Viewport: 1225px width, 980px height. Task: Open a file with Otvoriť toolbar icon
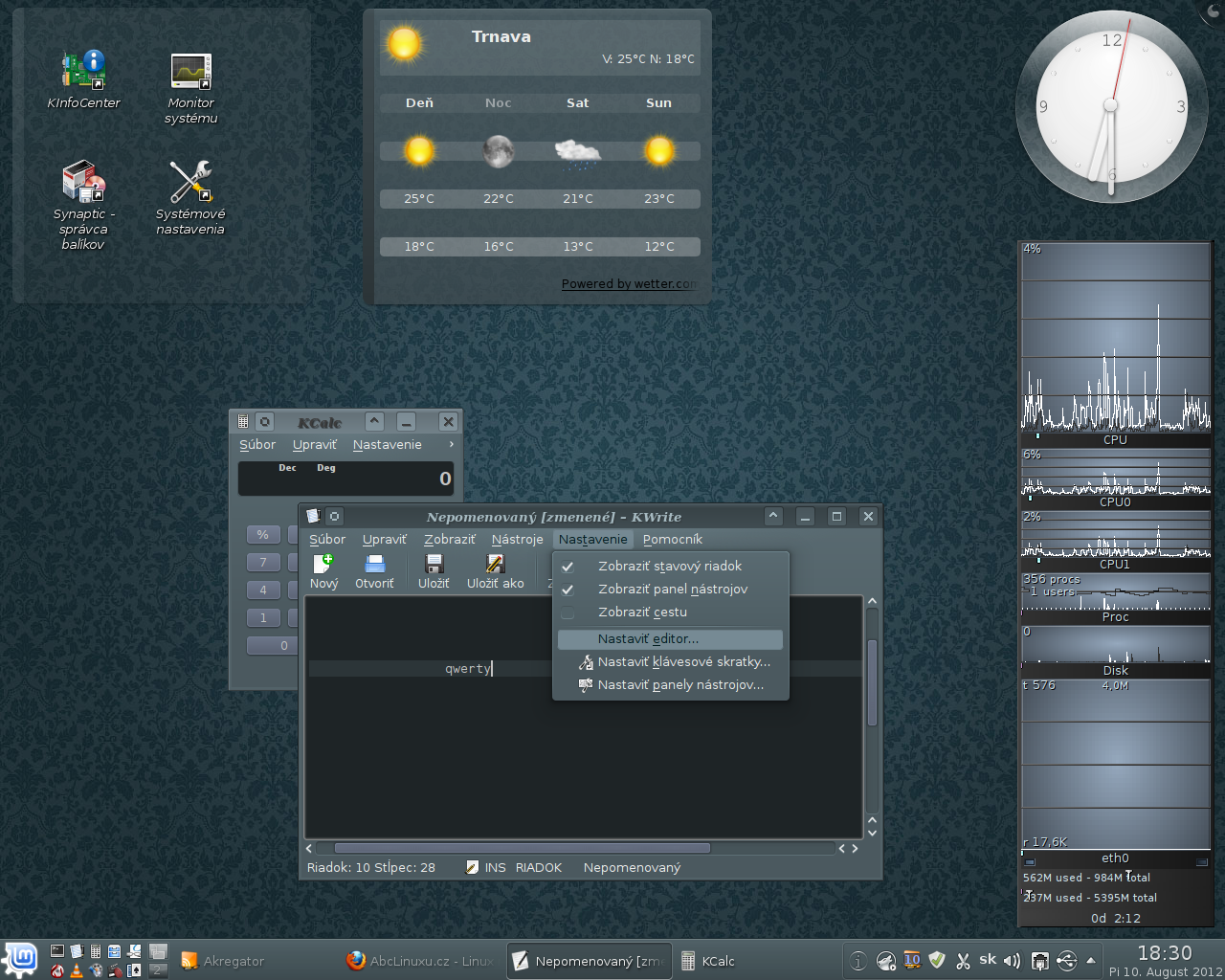[x=374, y=572]
